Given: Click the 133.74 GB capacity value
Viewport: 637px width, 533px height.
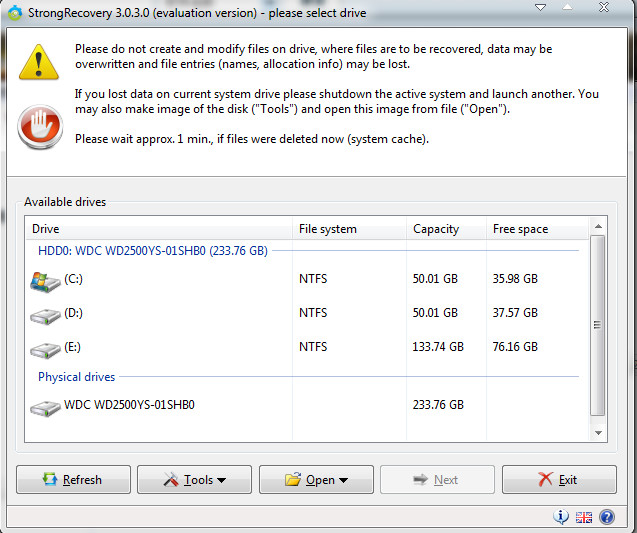Looking at the screenshot, I should tap(438, 347).
